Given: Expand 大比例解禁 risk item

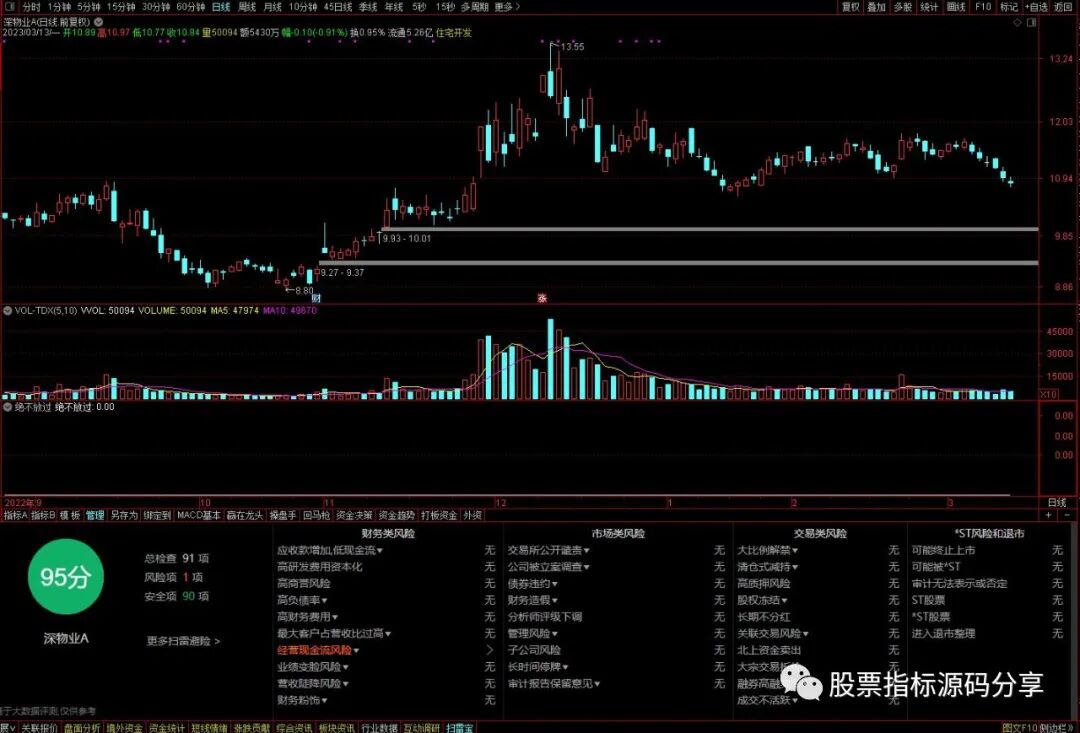Looking at the screenshot, I should [768, 550].
